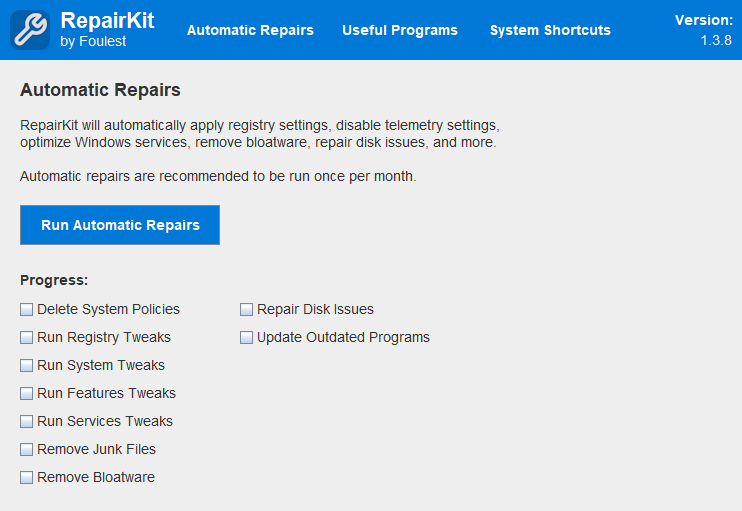Image resolution: width=742 pixels, height=511 pixels.
Task: Switch to the Useful Programs tab
Action: pos(400,30)
